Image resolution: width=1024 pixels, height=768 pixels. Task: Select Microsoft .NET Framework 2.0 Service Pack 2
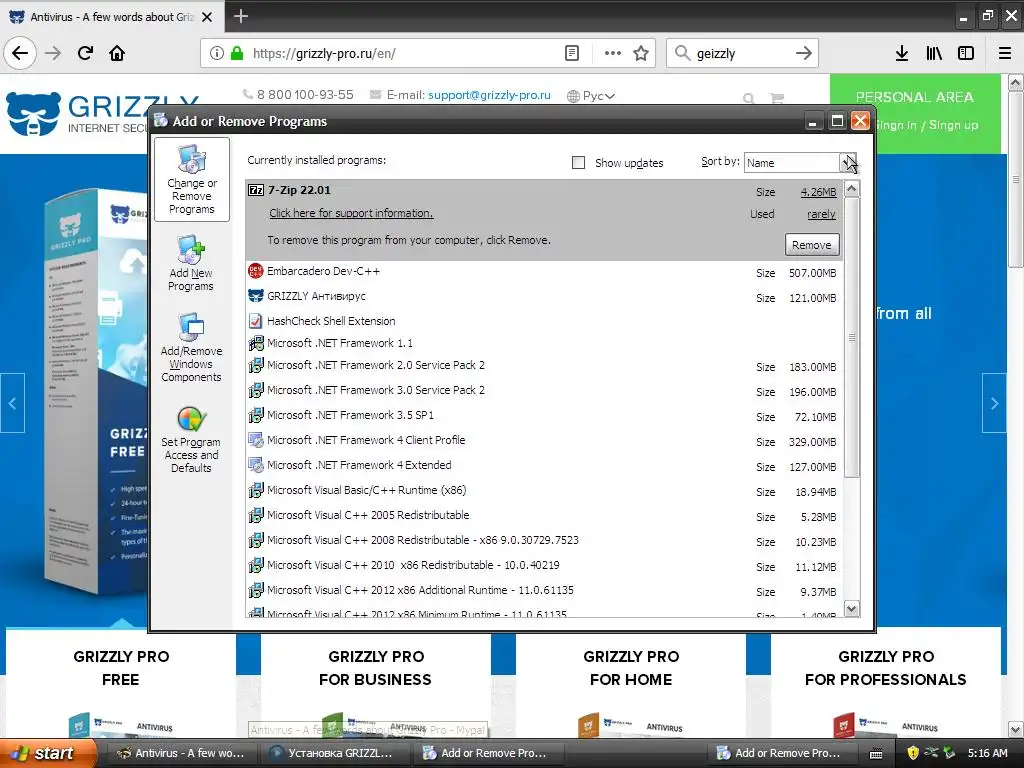click(x=543, y=366)
